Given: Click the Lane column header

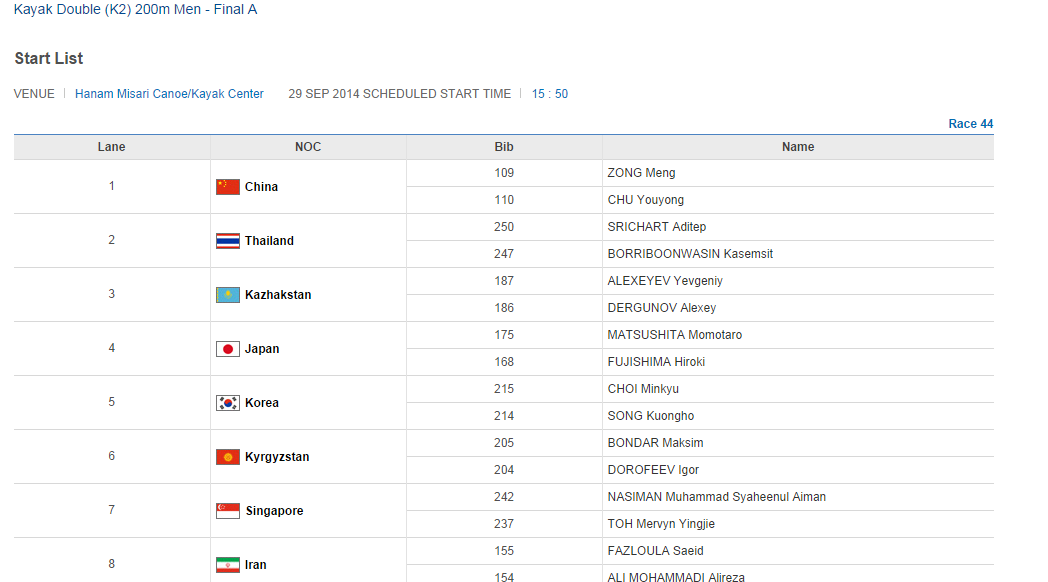Looking at the screenshot, I should [112, 147].
